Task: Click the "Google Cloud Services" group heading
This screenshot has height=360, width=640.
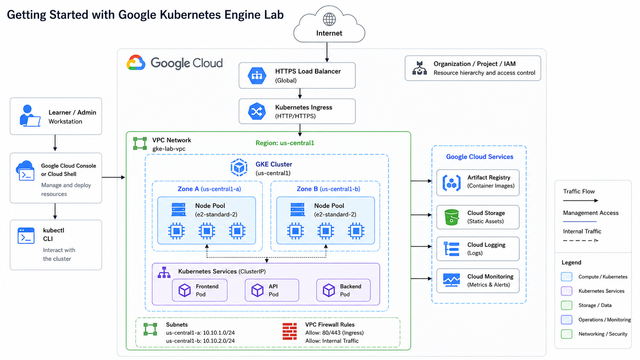Action: click(x=480, y=157)
